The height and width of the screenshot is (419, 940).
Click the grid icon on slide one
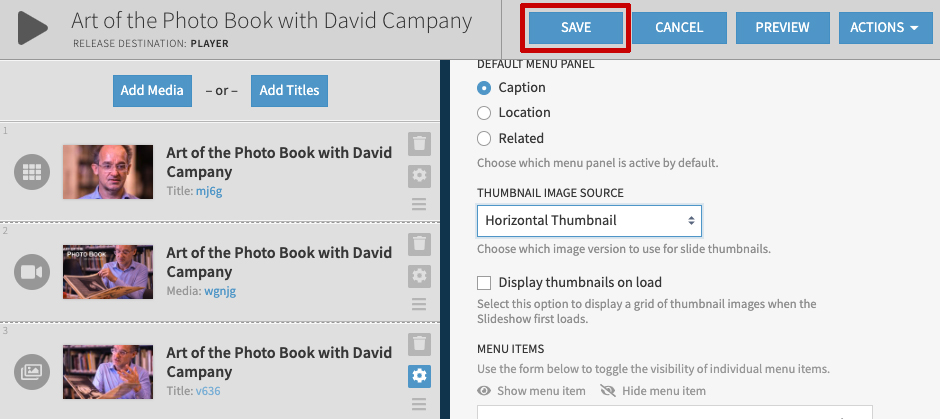(32, 172)
